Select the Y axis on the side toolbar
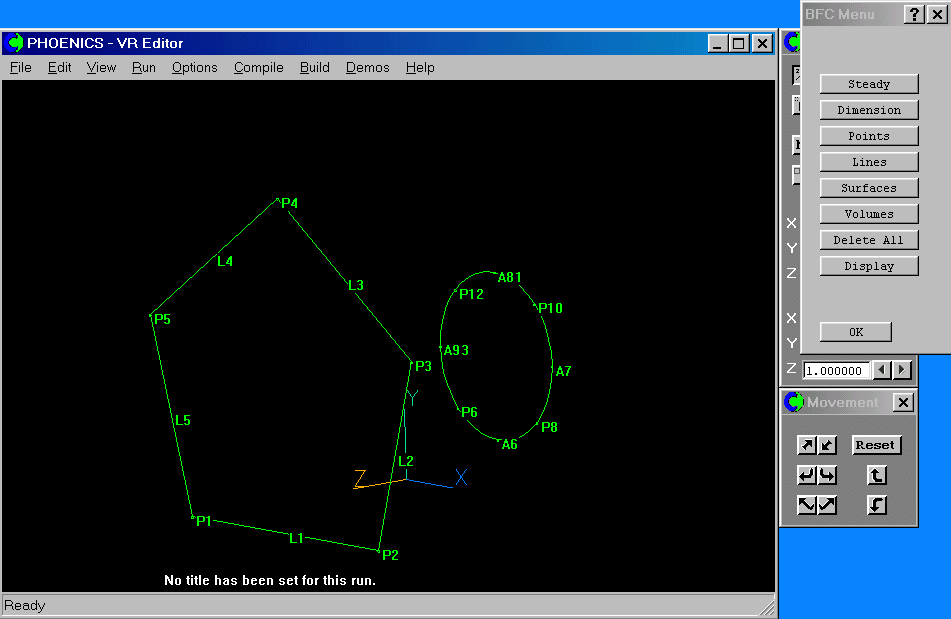 click(791, 248)
